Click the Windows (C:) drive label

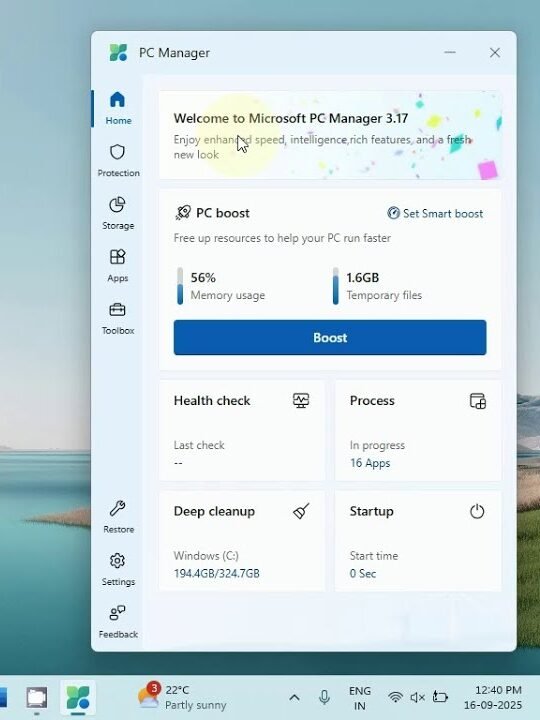click(x=206, y=556)
